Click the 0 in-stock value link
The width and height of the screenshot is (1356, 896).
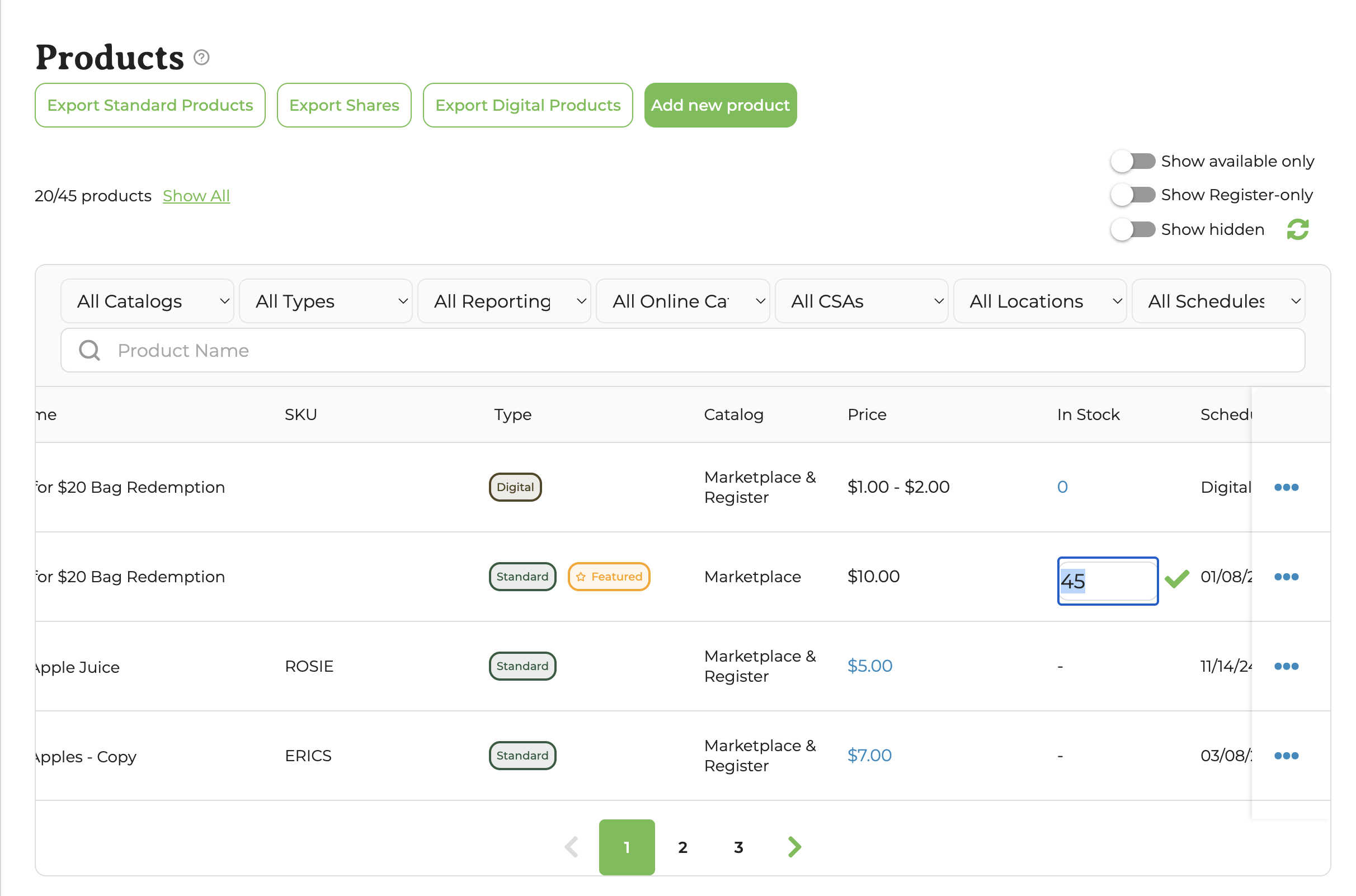(1062, 487)
